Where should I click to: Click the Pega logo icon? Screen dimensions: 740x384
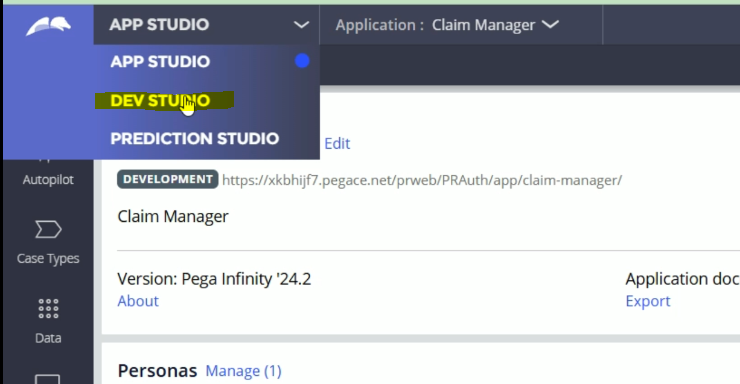click(49, 26)
